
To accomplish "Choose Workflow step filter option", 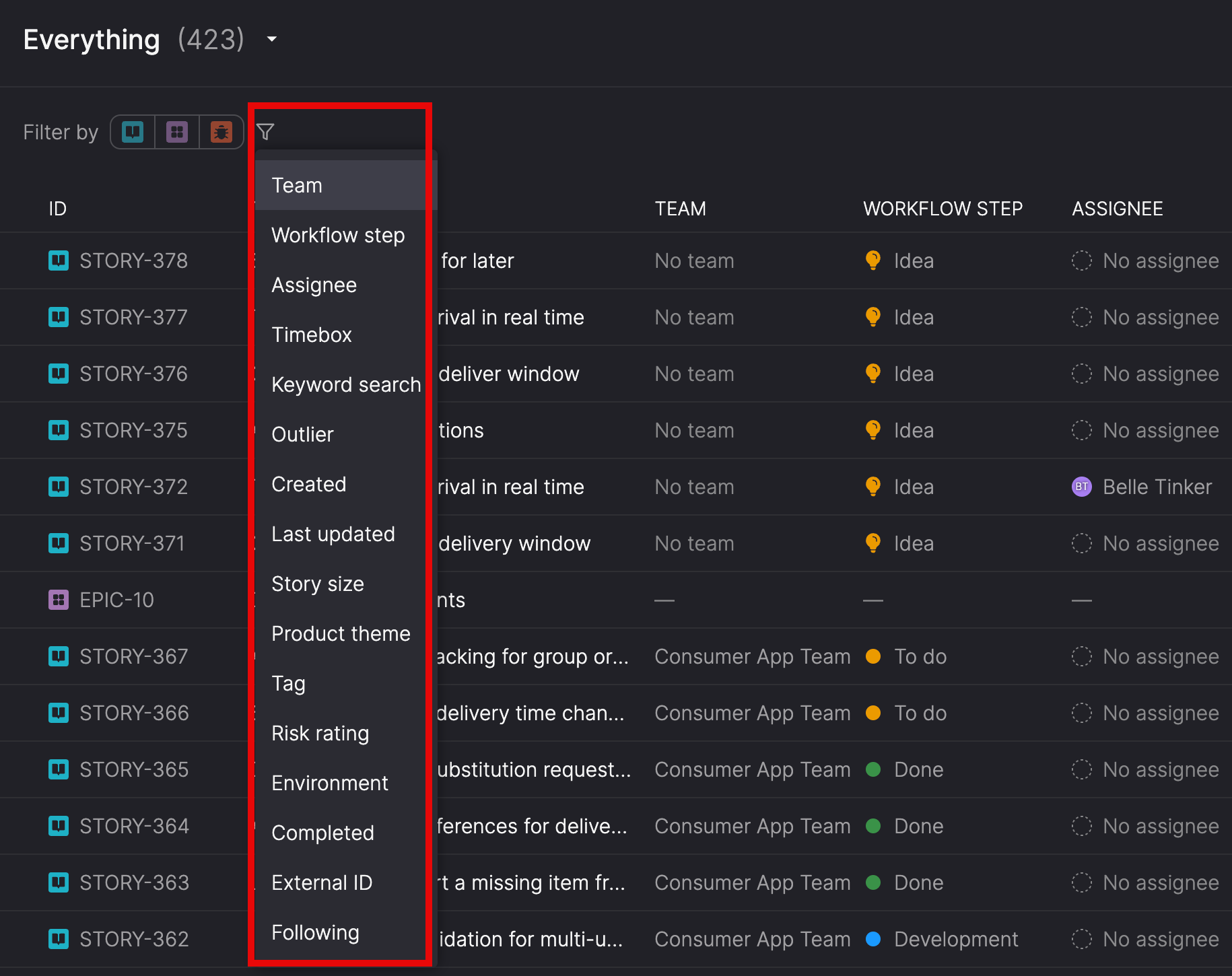I will click(346, 235).
